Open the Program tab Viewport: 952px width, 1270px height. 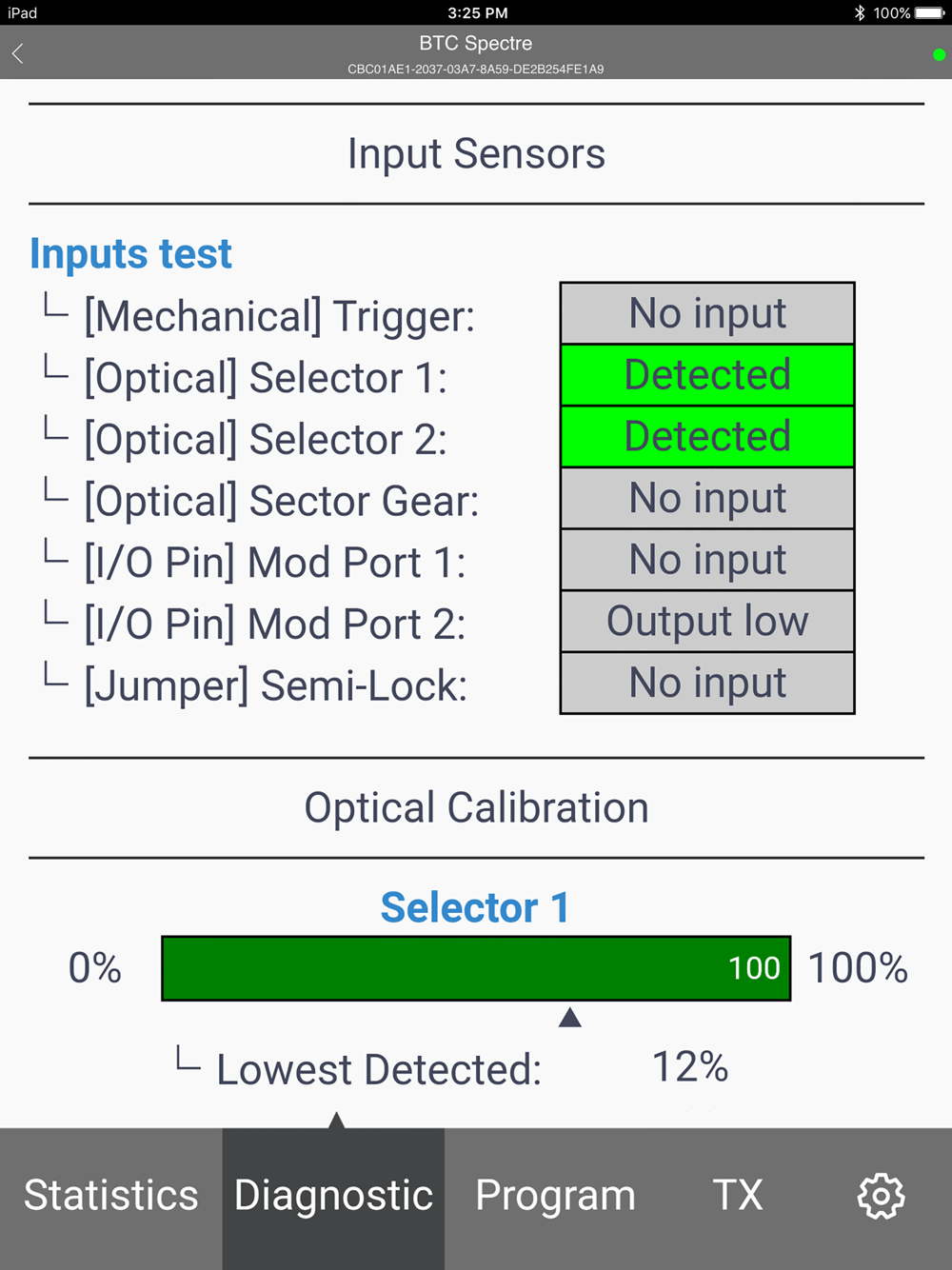click(x=556, y=1196)
